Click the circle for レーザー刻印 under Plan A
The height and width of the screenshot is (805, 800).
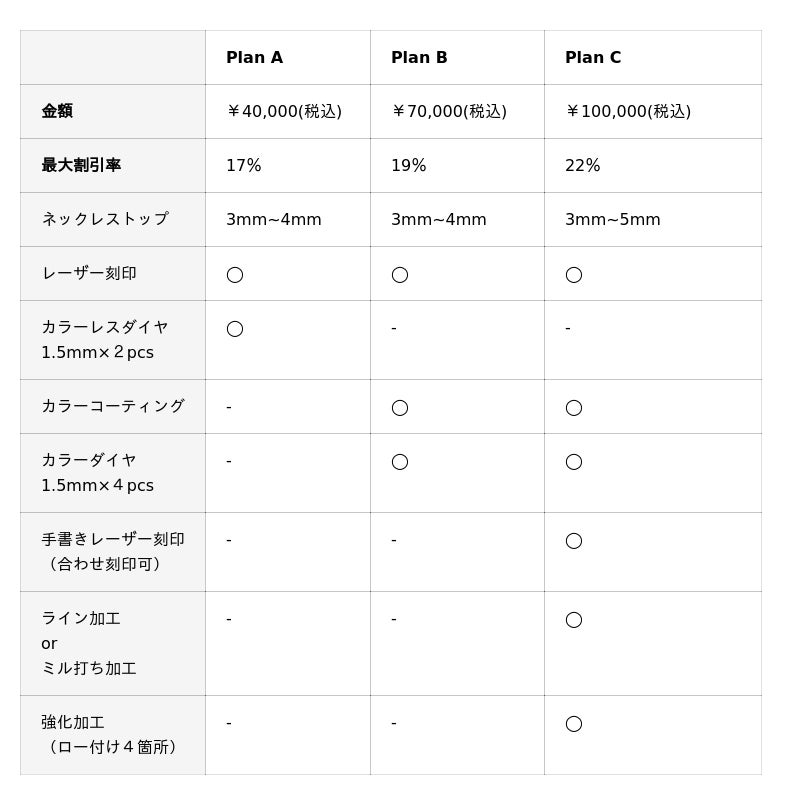tap(235, 274)
